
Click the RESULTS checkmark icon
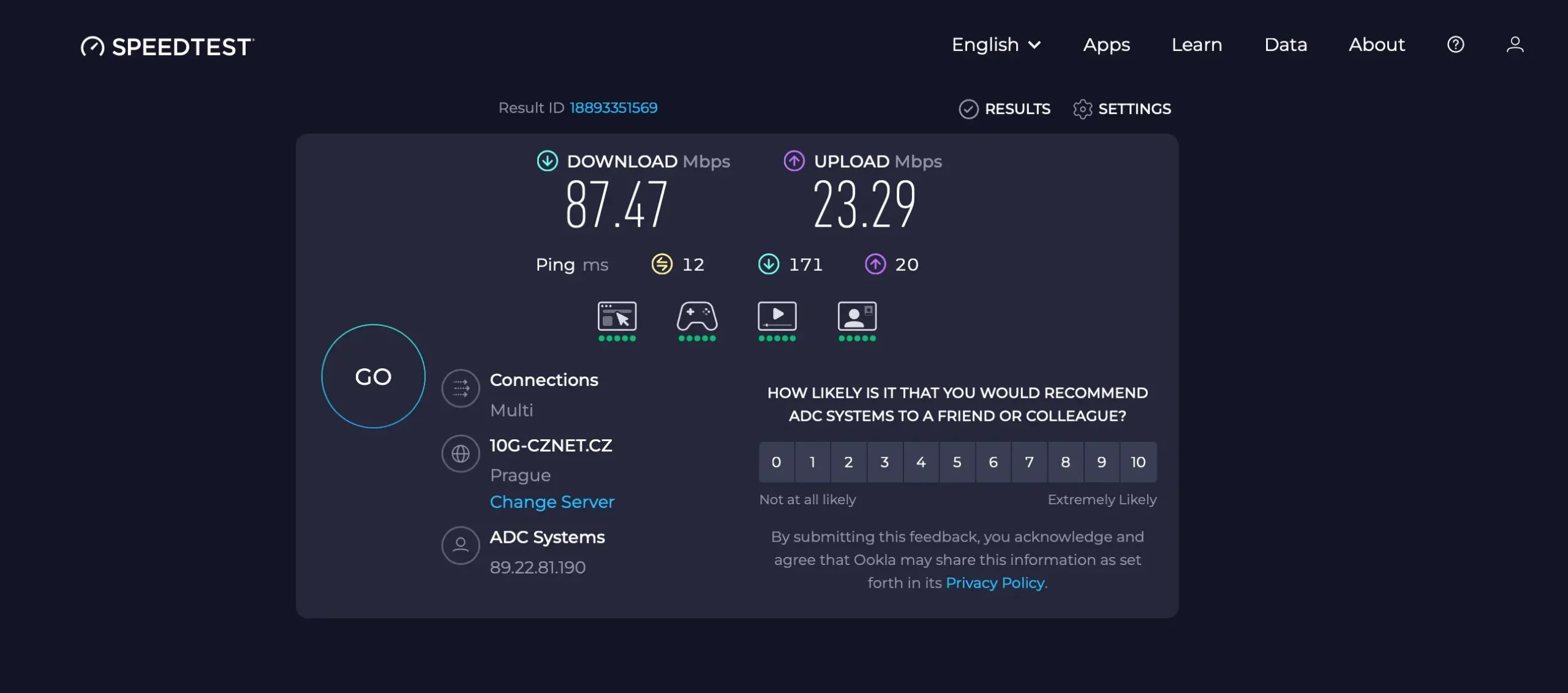coord(969,108)
